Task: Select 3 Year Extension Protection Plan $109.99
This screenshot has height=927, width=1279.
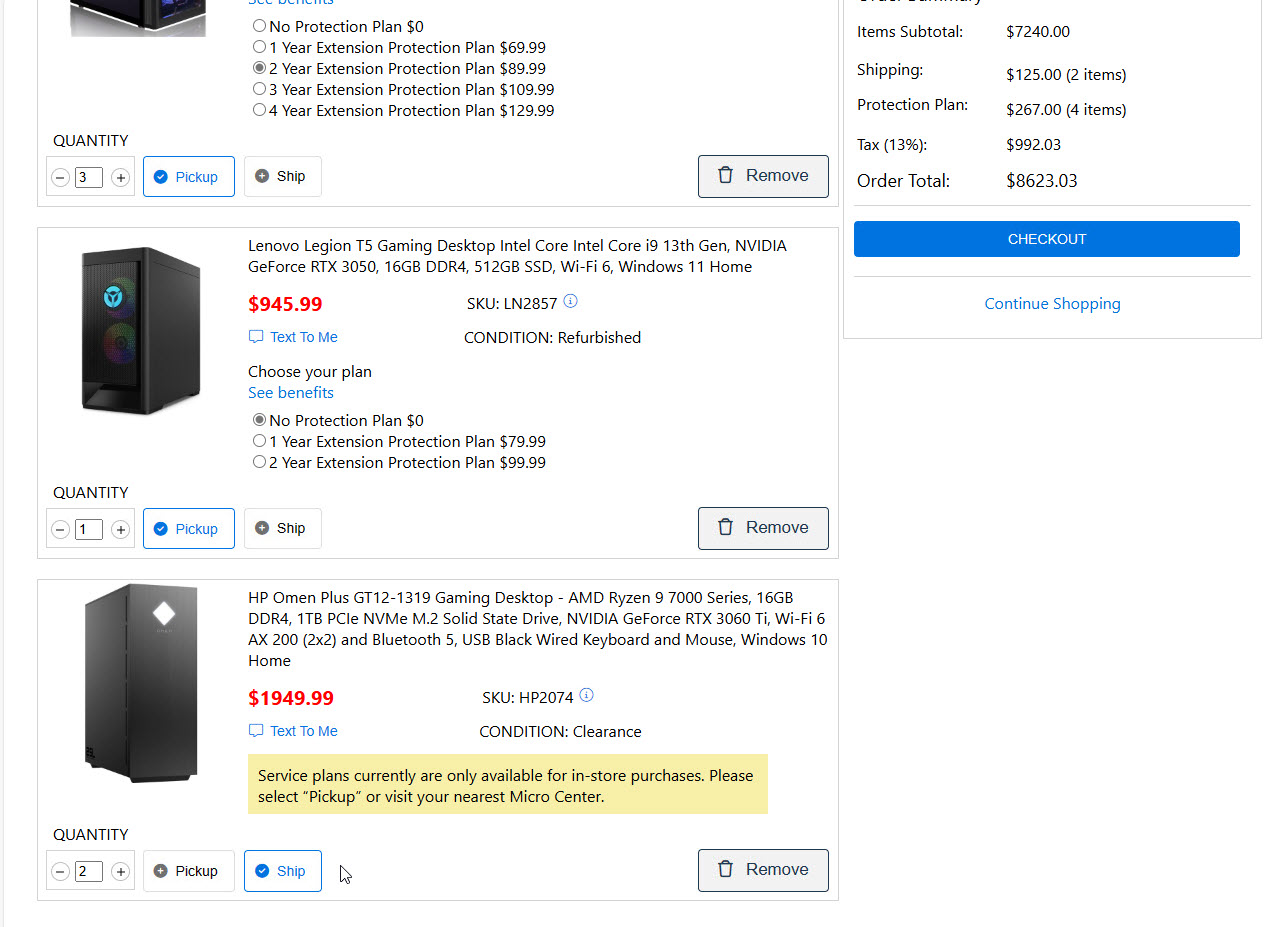Action: pos(260,89)
